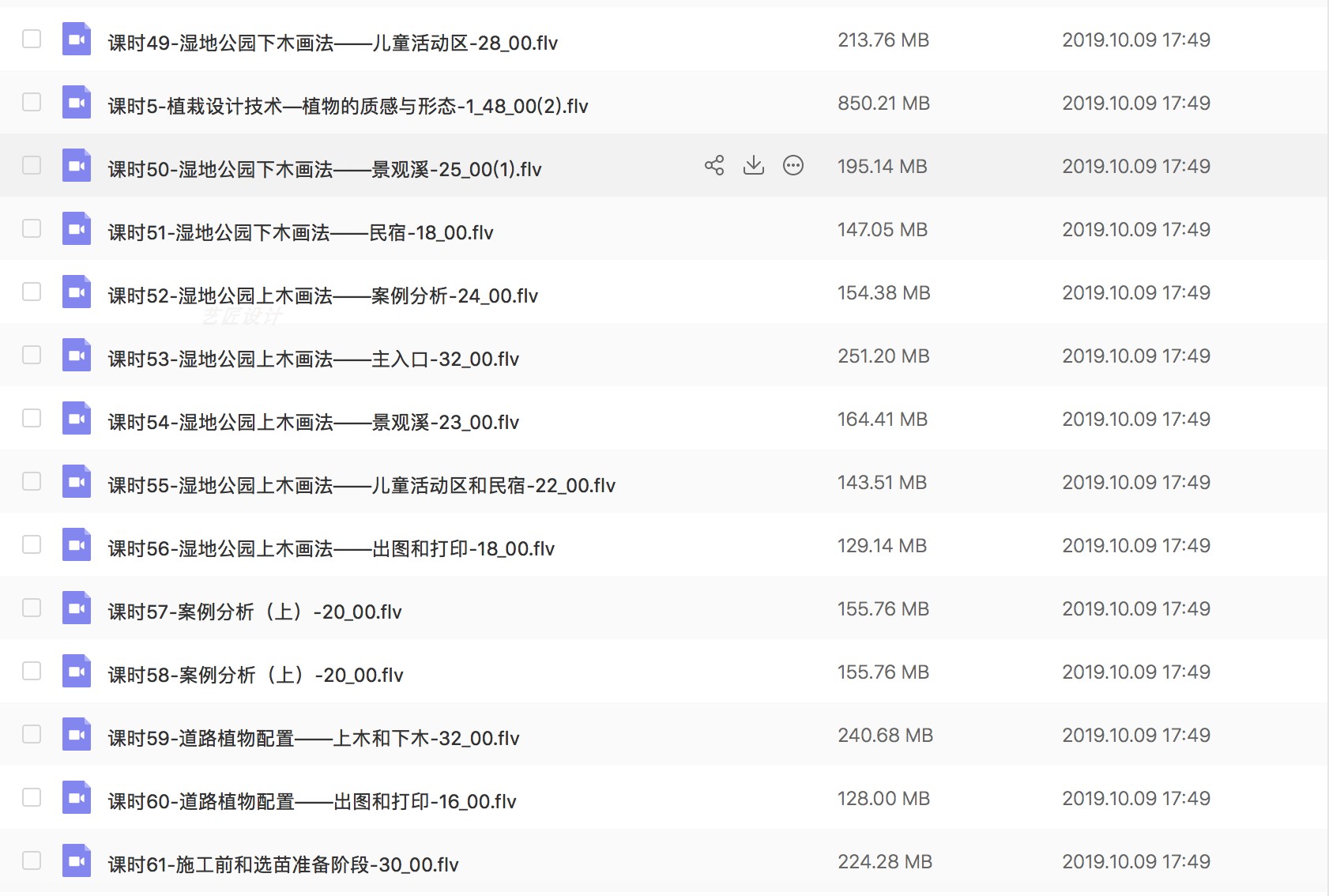
Task: Tick the checkbox for 课时49 儿童活动区
Action: (x=32, y=39)
